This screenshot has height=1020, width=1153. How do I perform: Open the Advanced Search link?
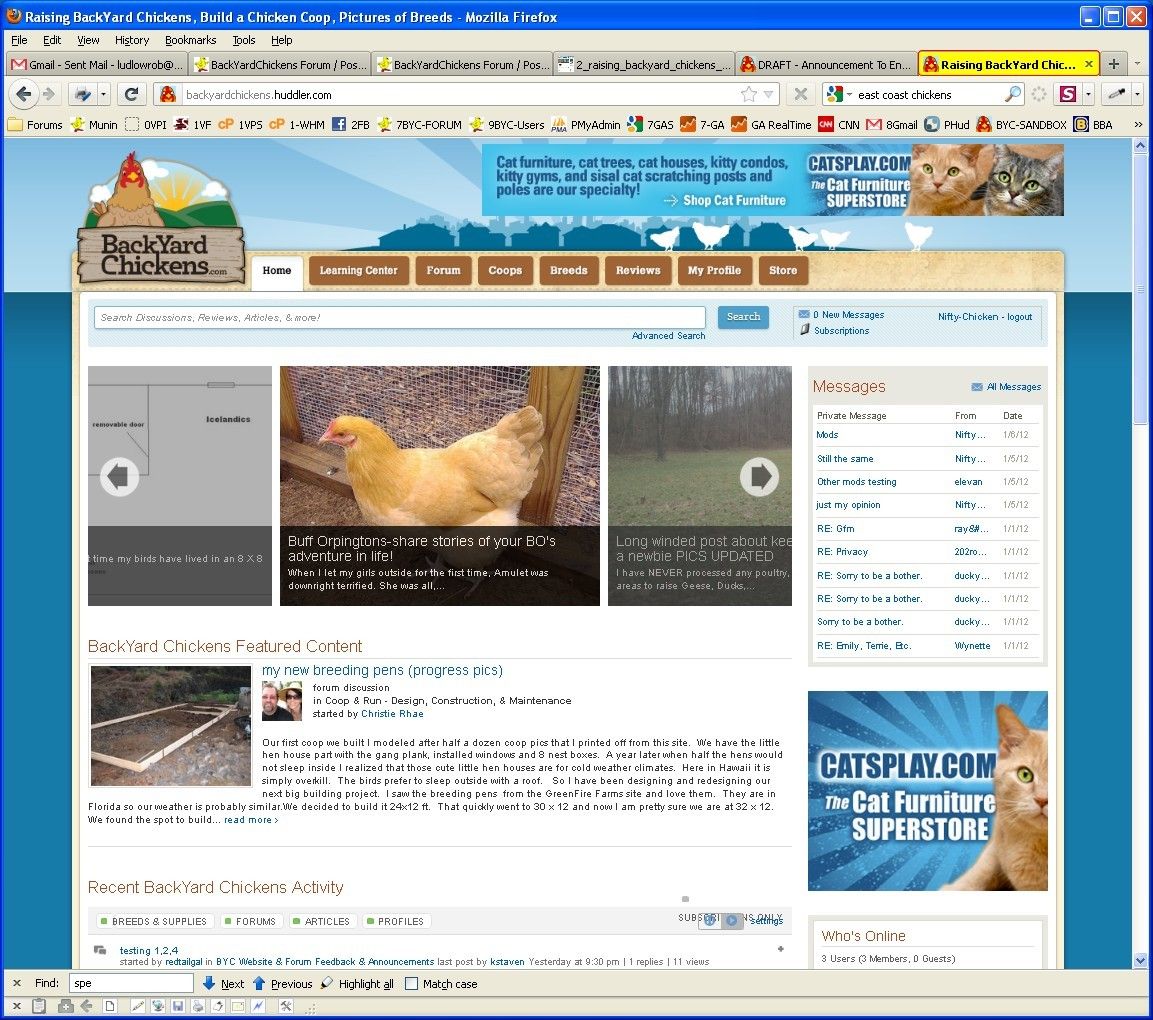[x=668, y=336]
